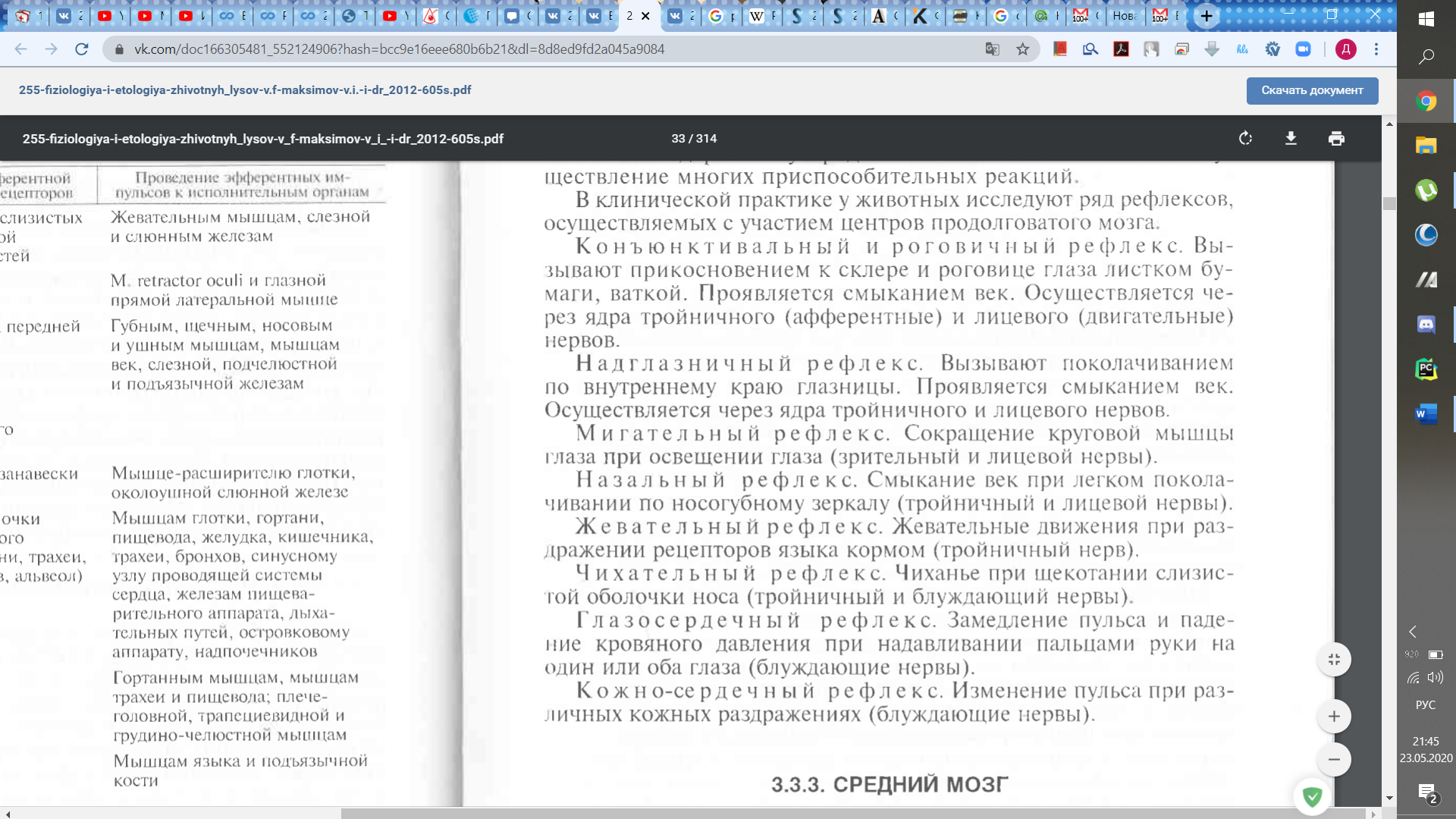
Task: Bookmark this page with star icon
Action: (1023, 49)
